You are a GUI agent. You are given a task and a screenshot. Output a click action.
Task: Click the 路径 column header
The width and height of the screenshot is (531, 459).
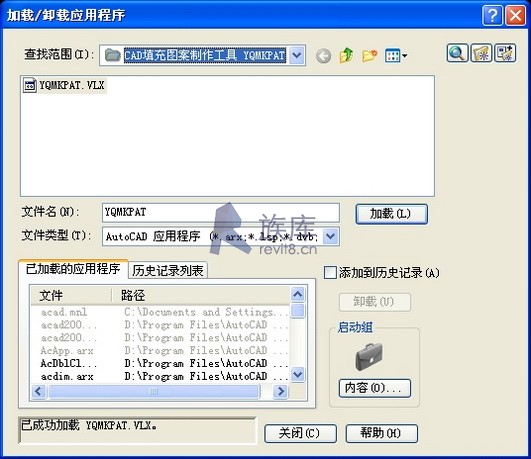coord(200,295)
